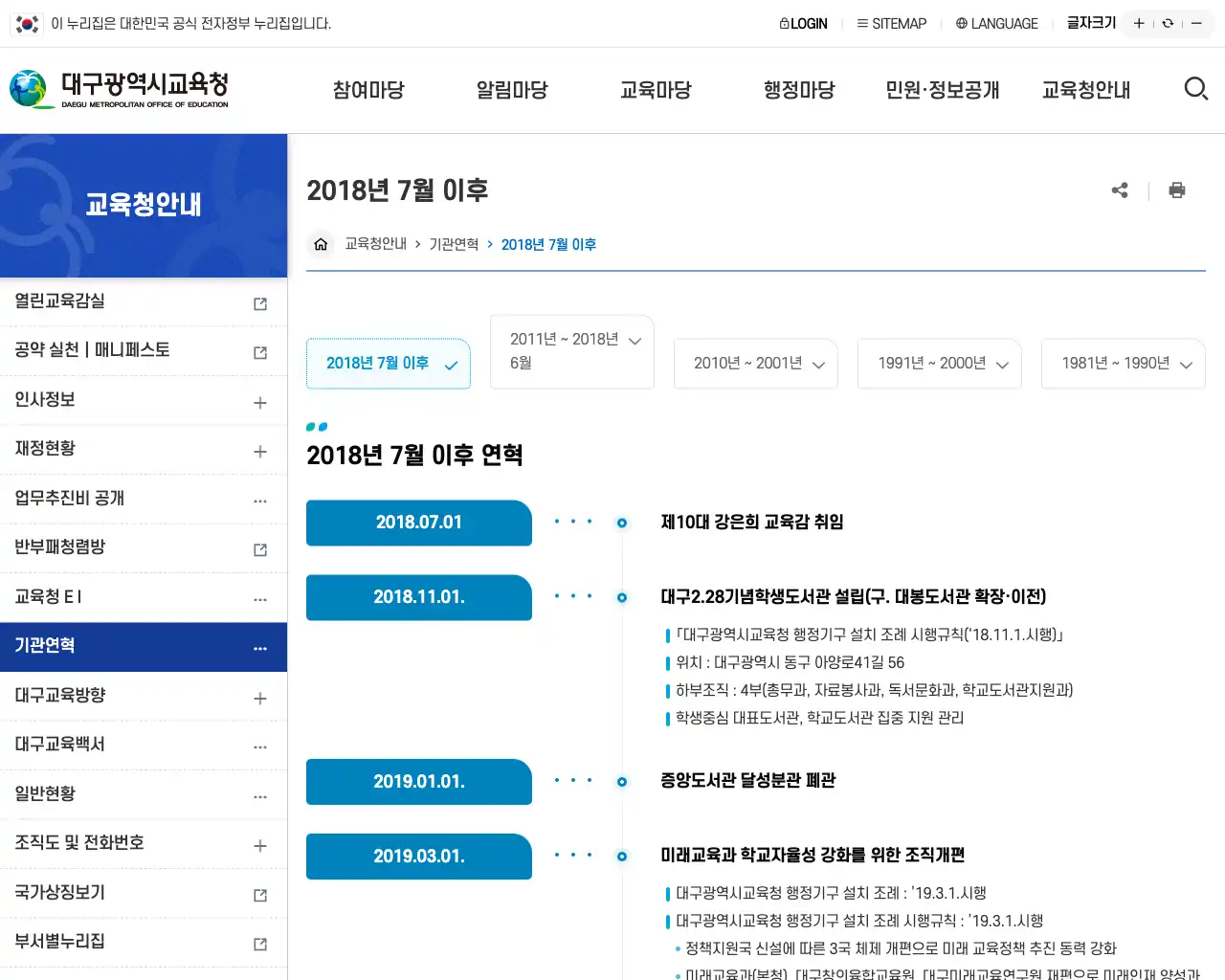Open 열린교육감실 via its external link icon

259,301
